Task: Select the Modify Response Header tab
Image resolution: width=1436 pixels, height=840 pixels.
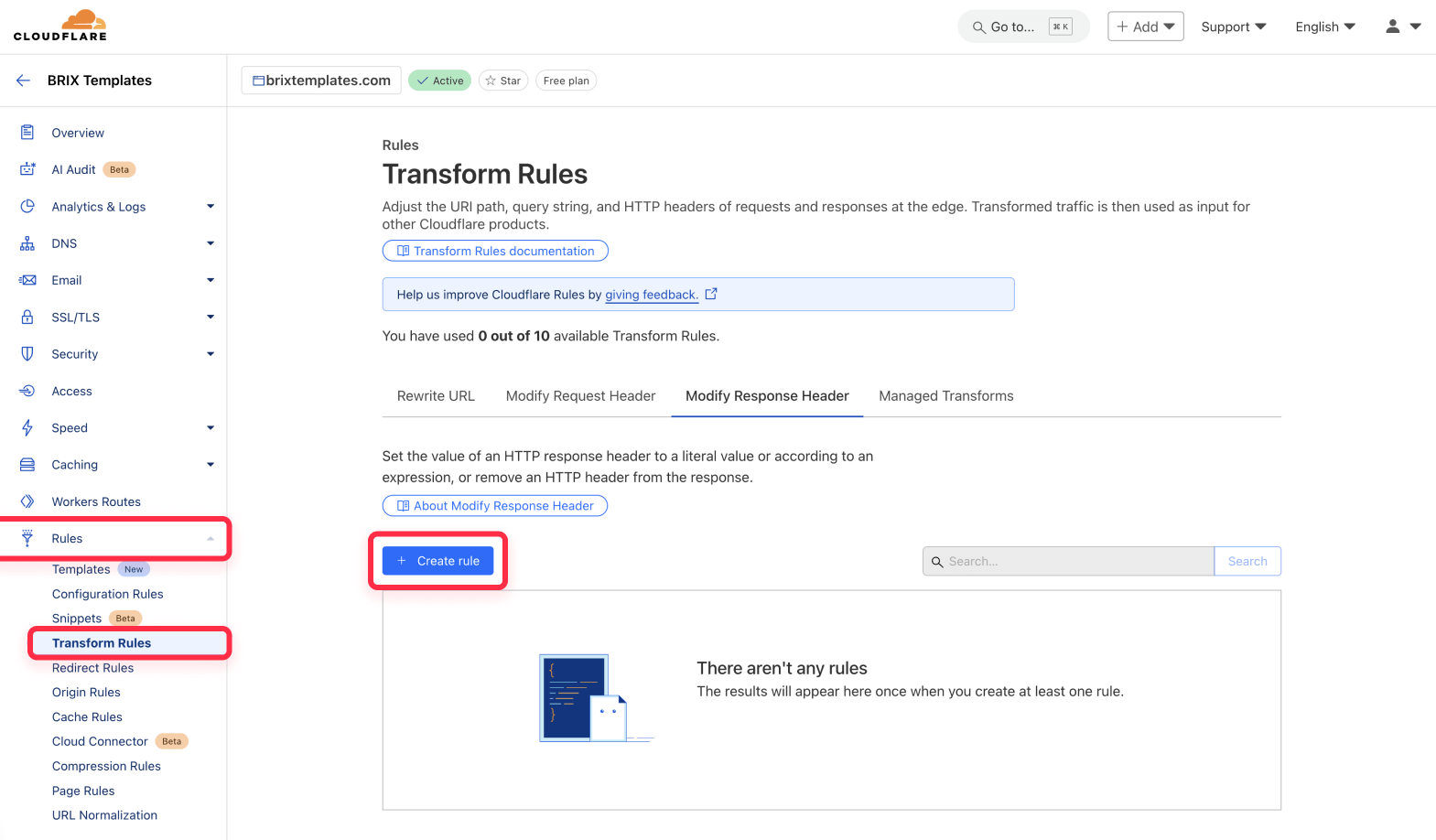Action: coord(767,396)
